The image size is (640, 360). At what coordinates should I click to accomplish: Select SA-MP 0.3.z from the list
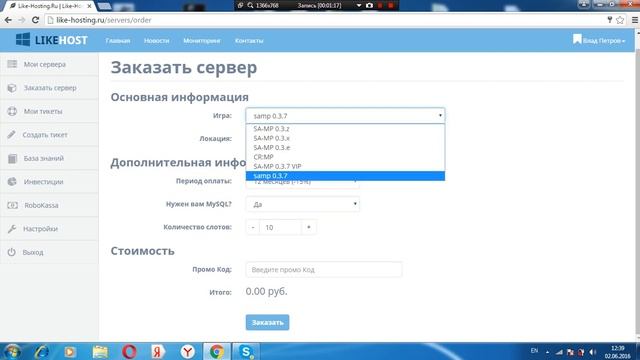click(x=345, y=129)
